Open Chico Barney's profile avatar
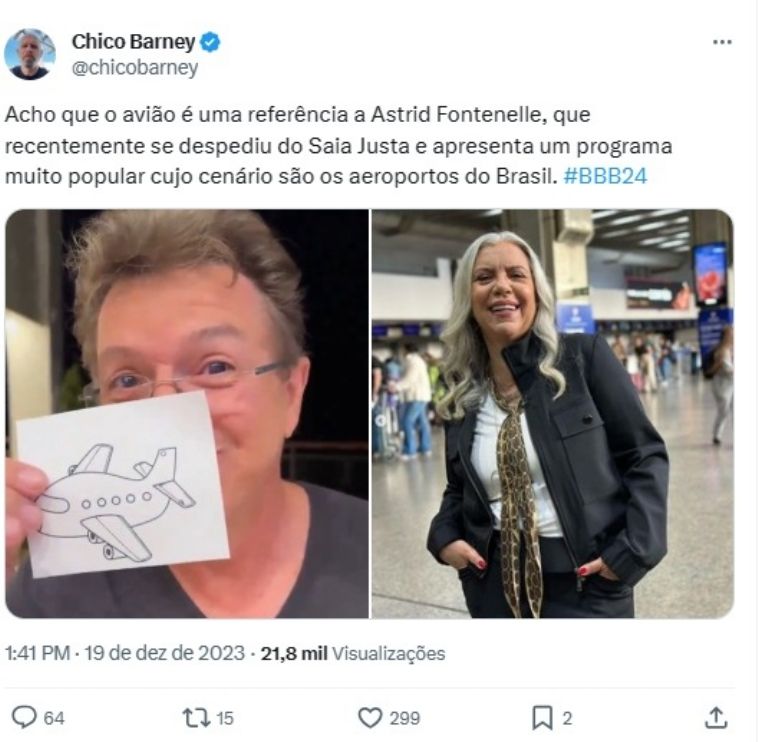This screenshot has height=742, width=768. click(x=29, y=54)
